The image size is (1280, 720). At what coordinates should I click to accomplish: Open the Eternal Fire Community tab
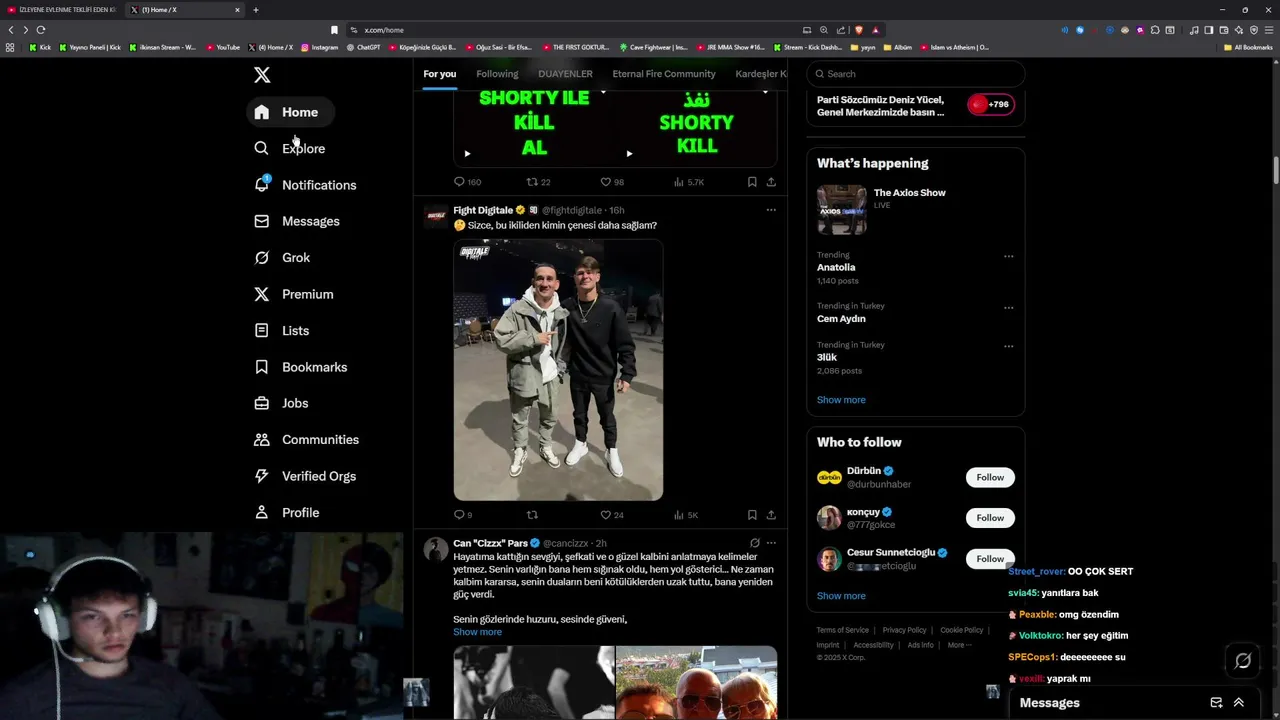(x=664, y=74)
